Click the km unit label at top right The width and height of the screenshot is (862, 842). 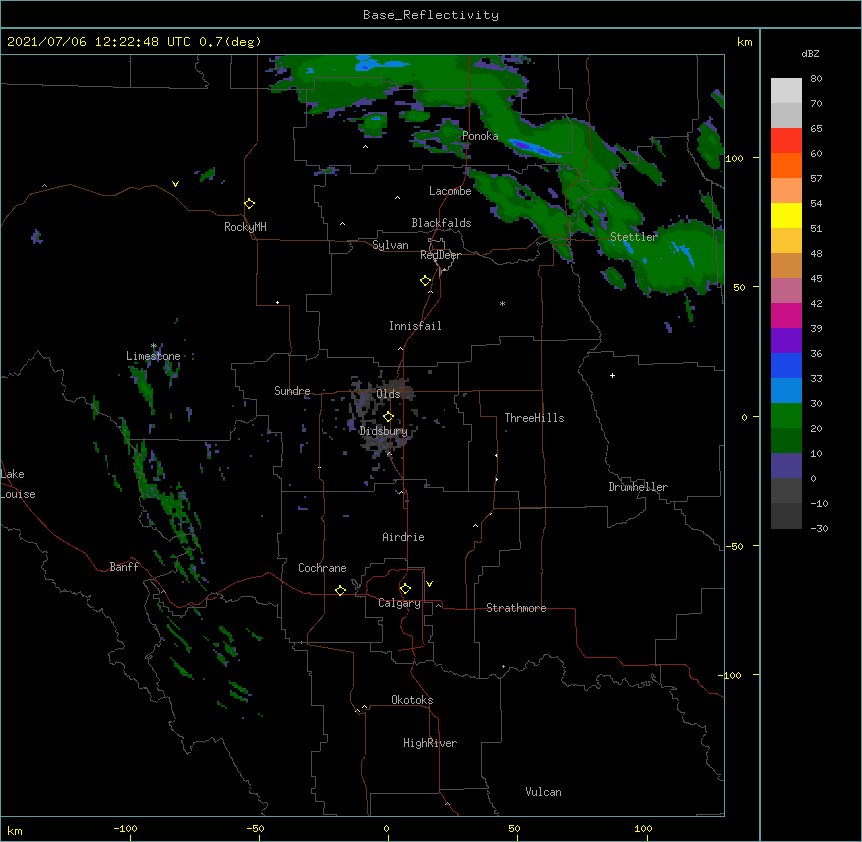point(744,42)
